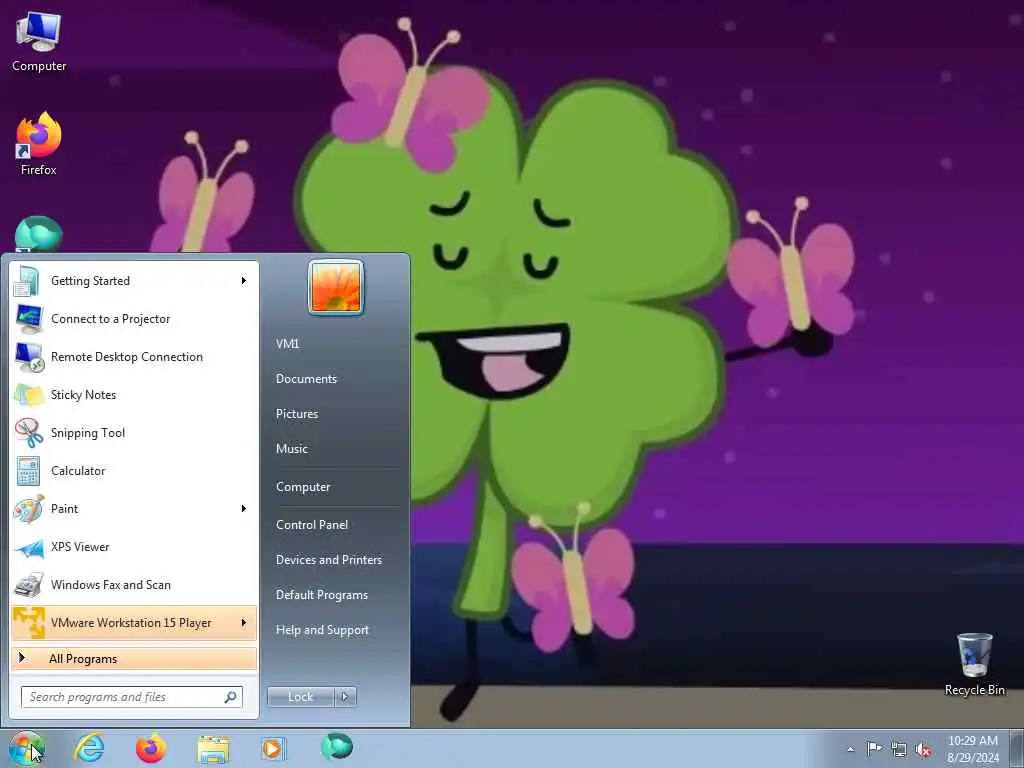
Task: Click the network tray icon
Action: [x=899, y=749]
